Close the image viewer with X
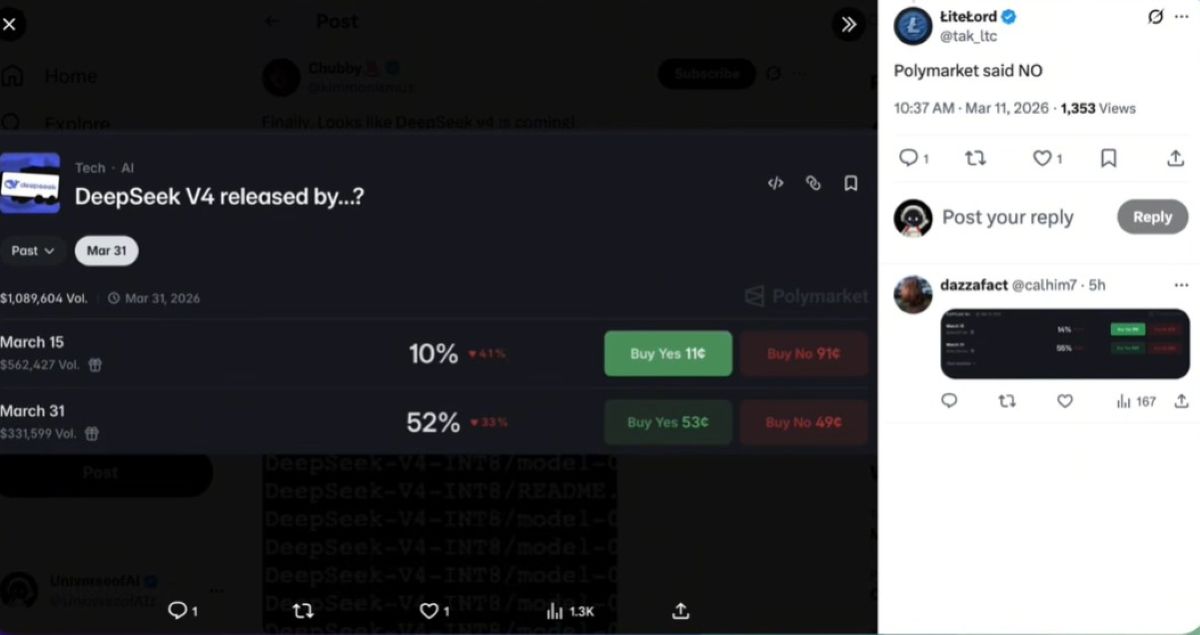This screenshot has width=1200, height=635. tap(10, 23)
